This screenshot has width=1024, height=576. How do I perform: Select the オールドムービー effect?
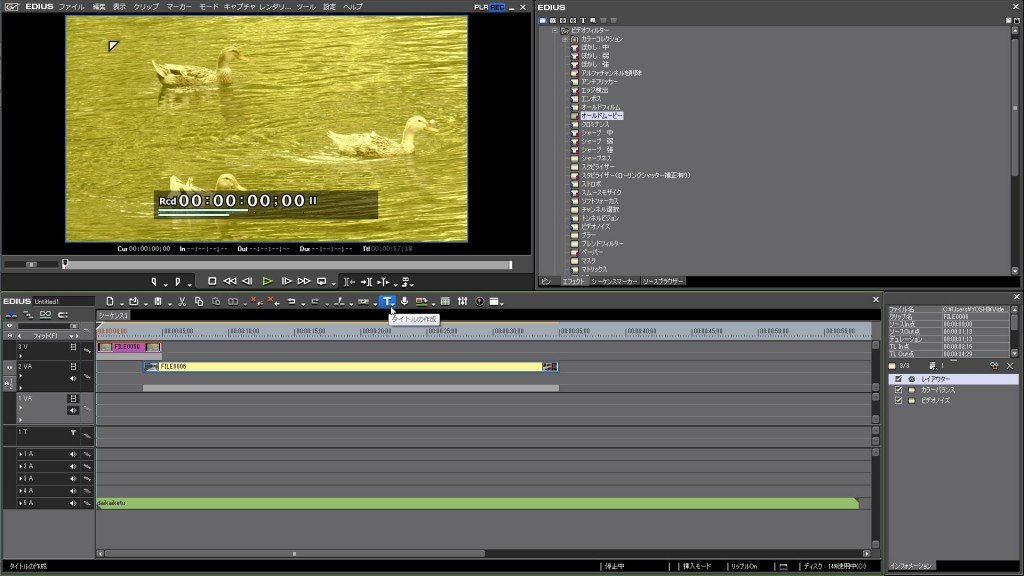(601, 116)
